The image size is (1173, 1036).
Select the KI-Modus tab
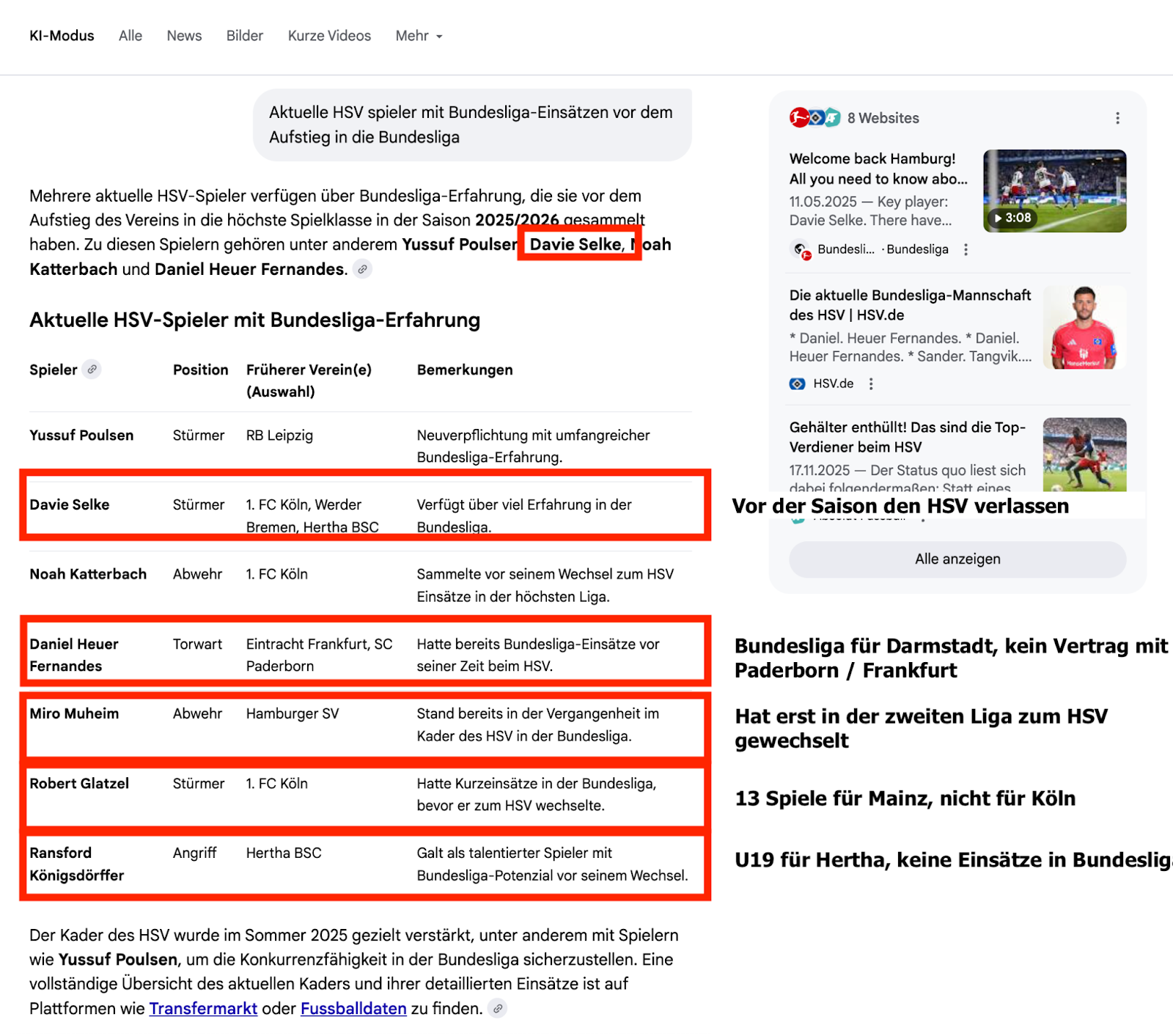tap(62, 35)
